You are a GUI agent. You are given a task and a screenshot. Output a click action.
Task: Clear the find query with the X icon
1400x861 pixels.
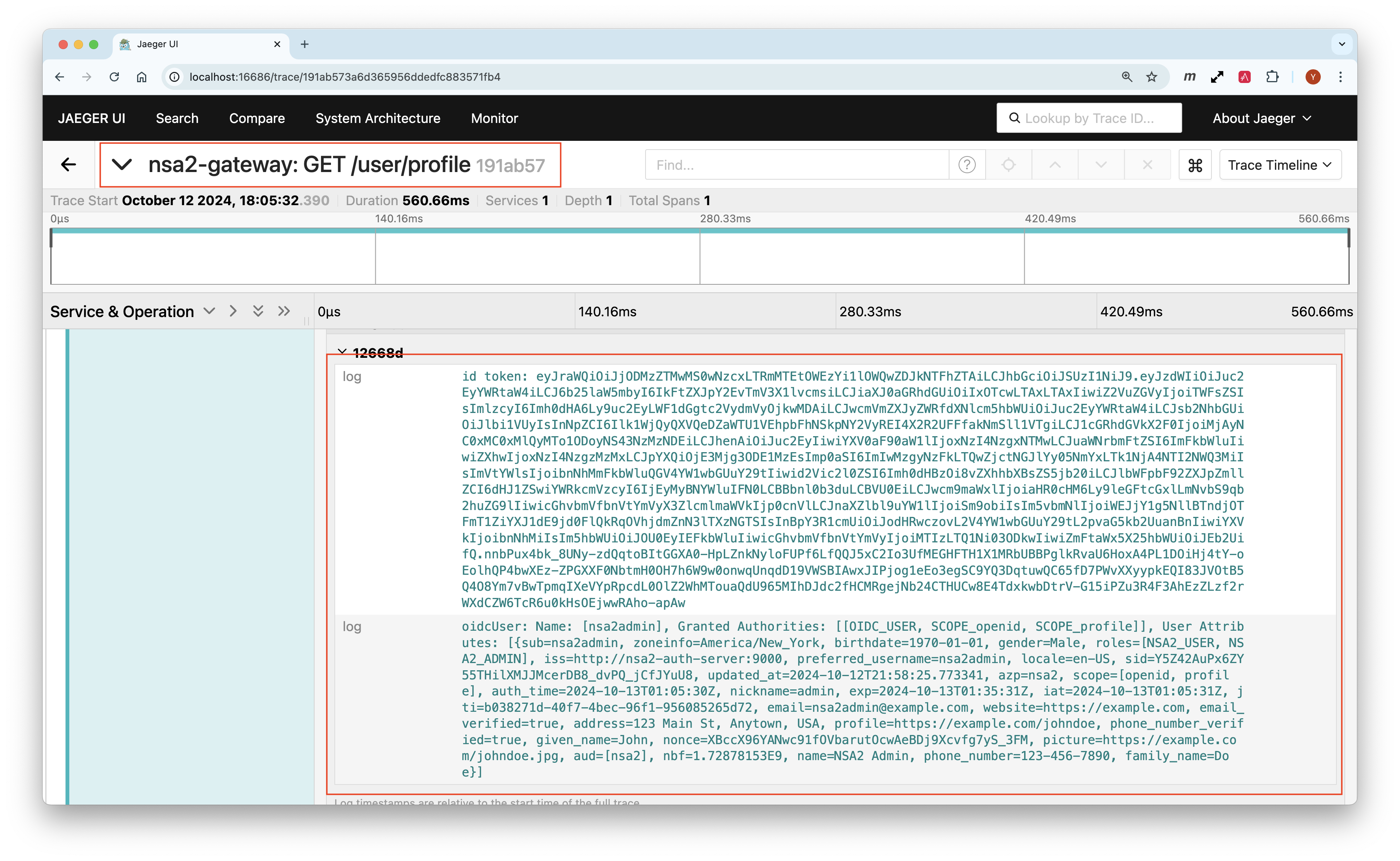tap(1147, 165)
